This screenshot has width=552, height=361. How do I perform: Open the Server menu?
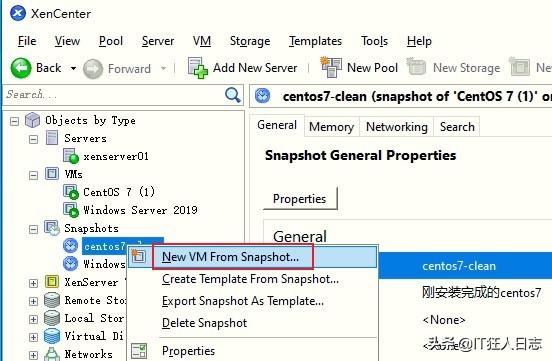tap(158, 41)
